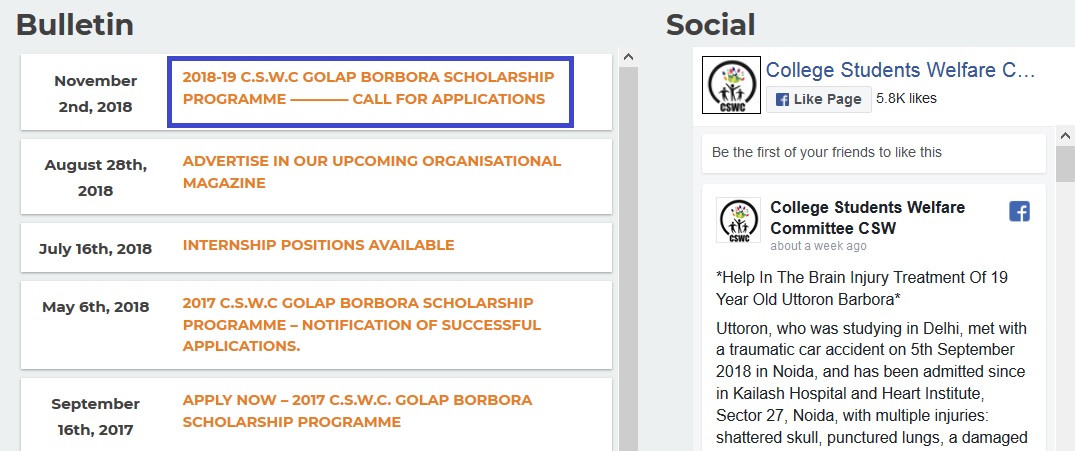Open Advertise in our upcoming organisational magazine link
The image size is (1075, 451).
[x=372, y=172]
